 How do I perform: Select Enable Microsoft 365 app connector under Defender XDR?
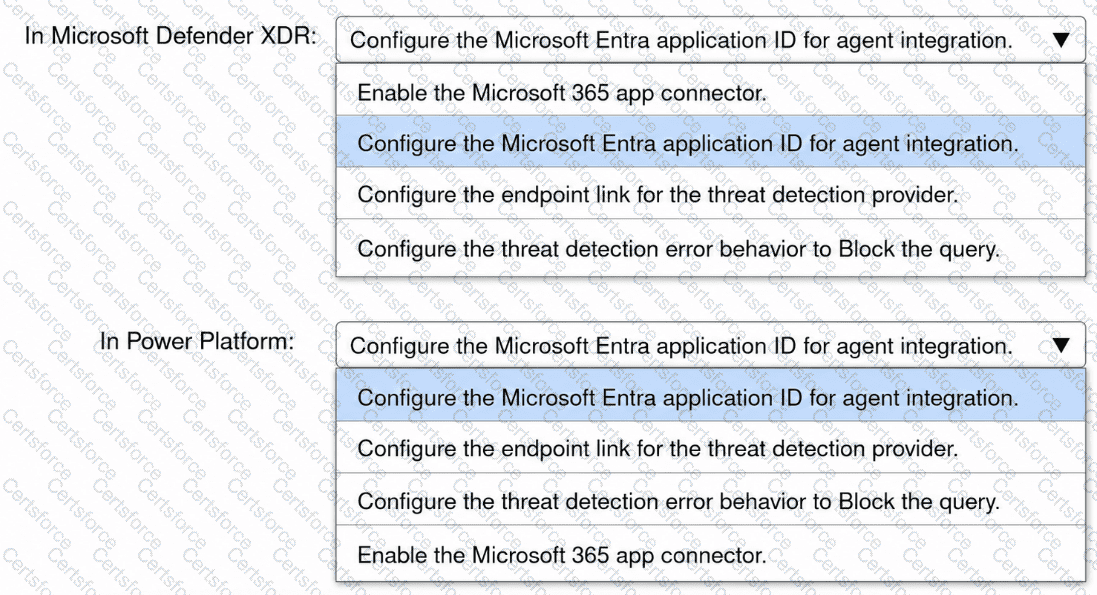click(x=710, y=91)
